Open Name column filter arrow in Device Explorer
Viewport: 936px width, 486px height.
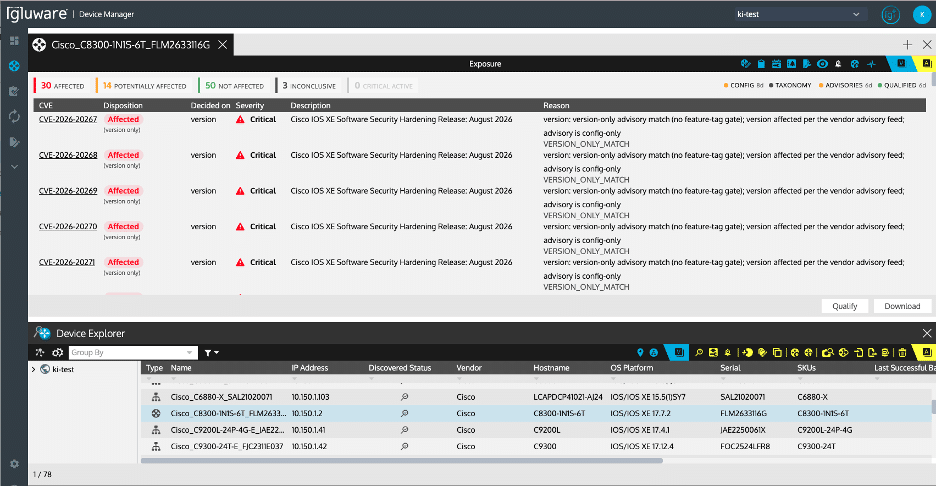174,379
